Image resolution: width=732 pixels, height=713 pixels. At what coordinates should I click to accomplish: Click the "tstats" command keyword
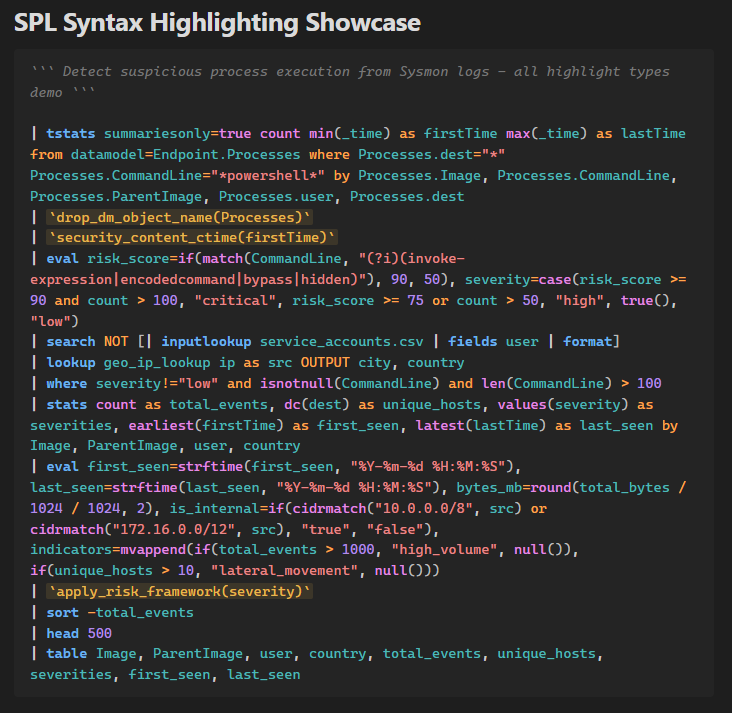[70, 134]
